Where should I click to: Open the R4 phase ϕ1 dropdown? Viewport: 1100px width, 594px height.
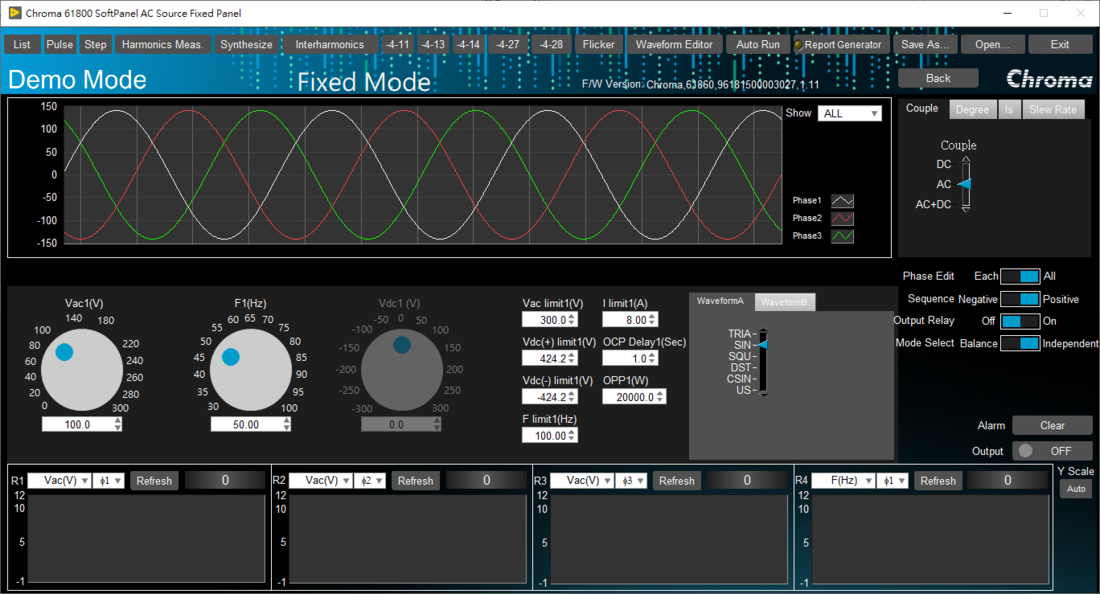click(x=892, y=481)
